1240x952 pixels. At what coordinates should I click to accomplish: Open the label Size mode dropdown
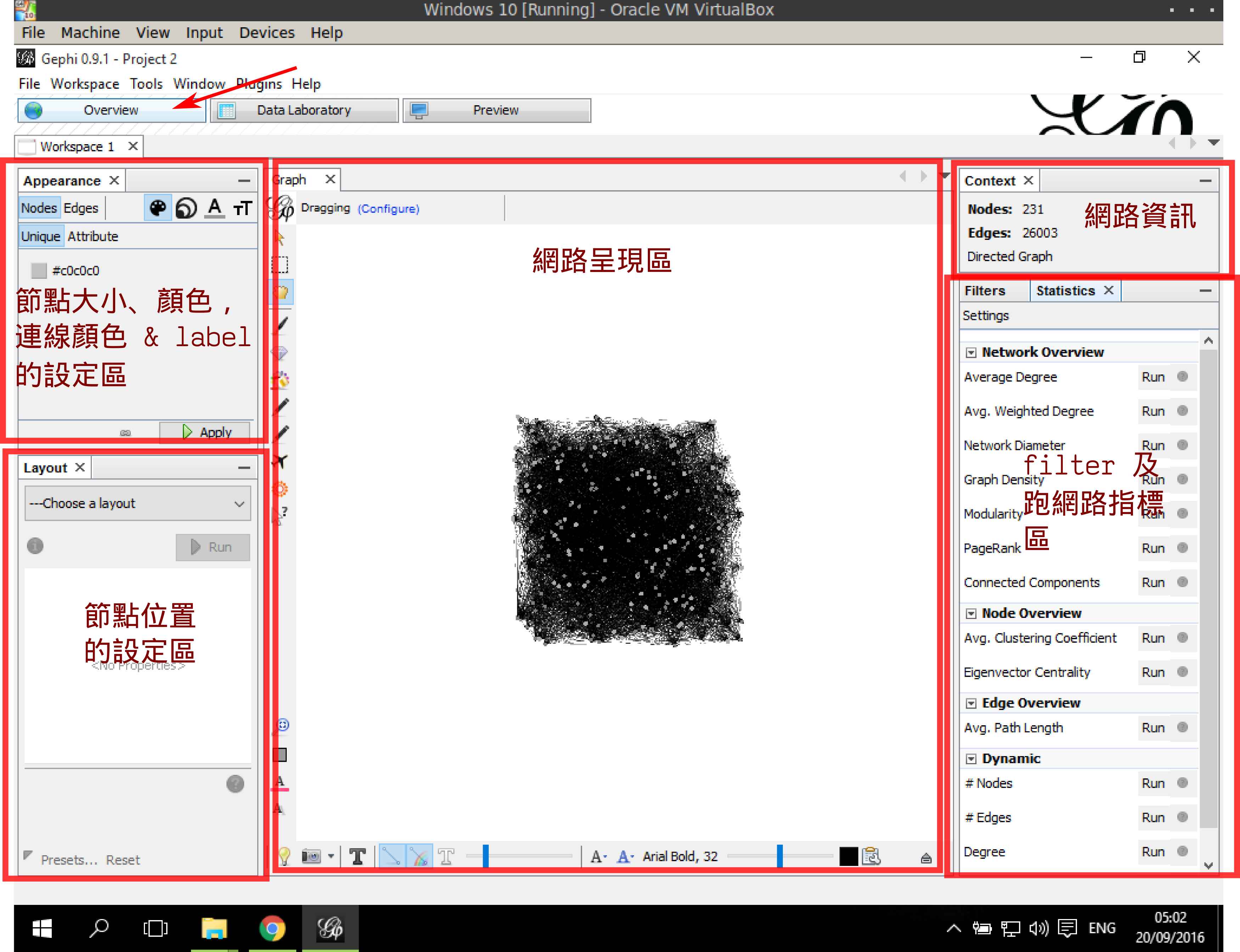(x=599, y=856)
